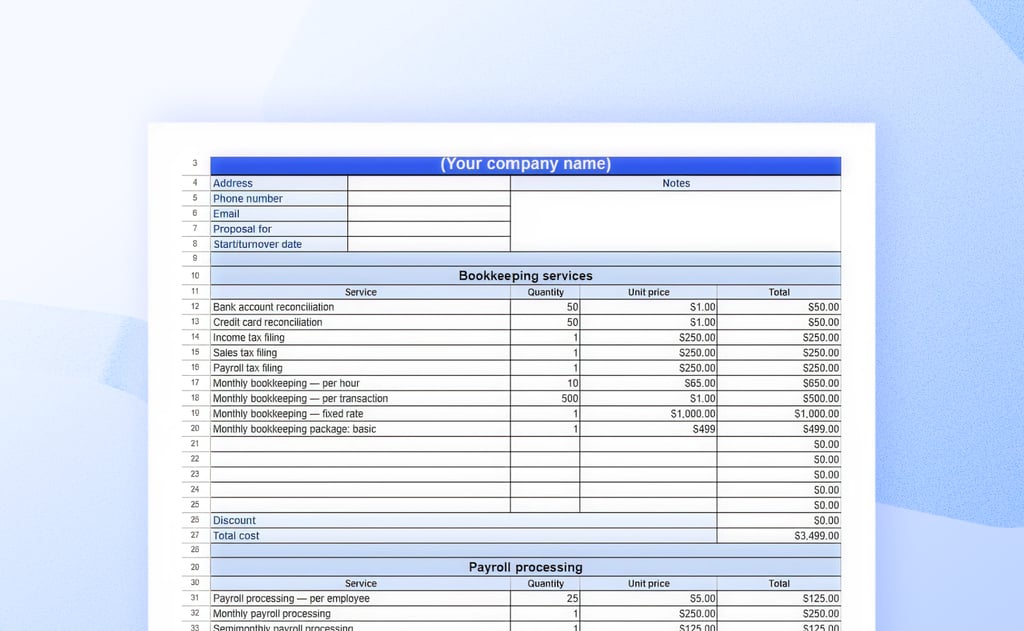Select 'Monthly bookkeeping — fixed rate' cell

(x=360, y=413)
